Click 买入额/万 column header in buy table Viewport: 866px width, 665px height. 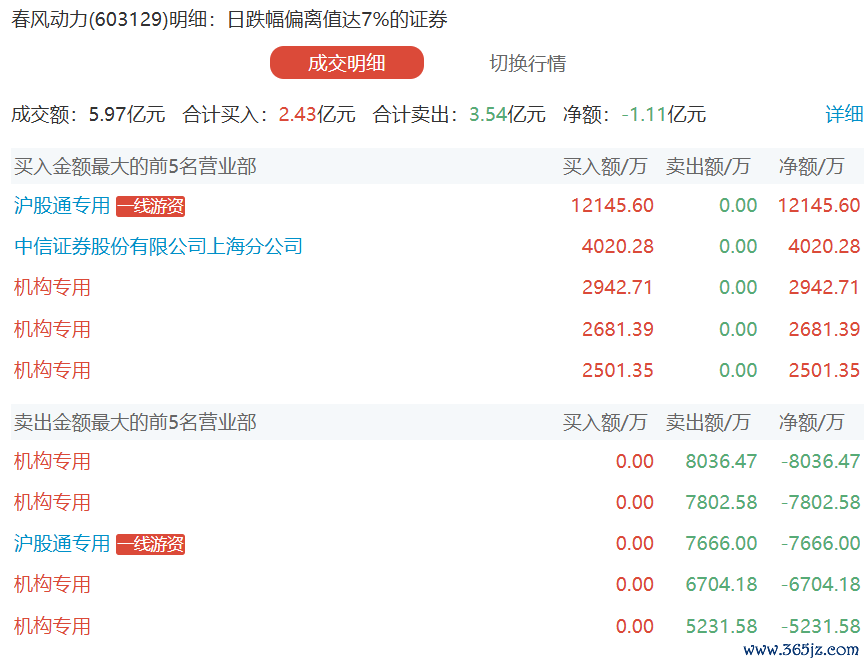[605, 166]
